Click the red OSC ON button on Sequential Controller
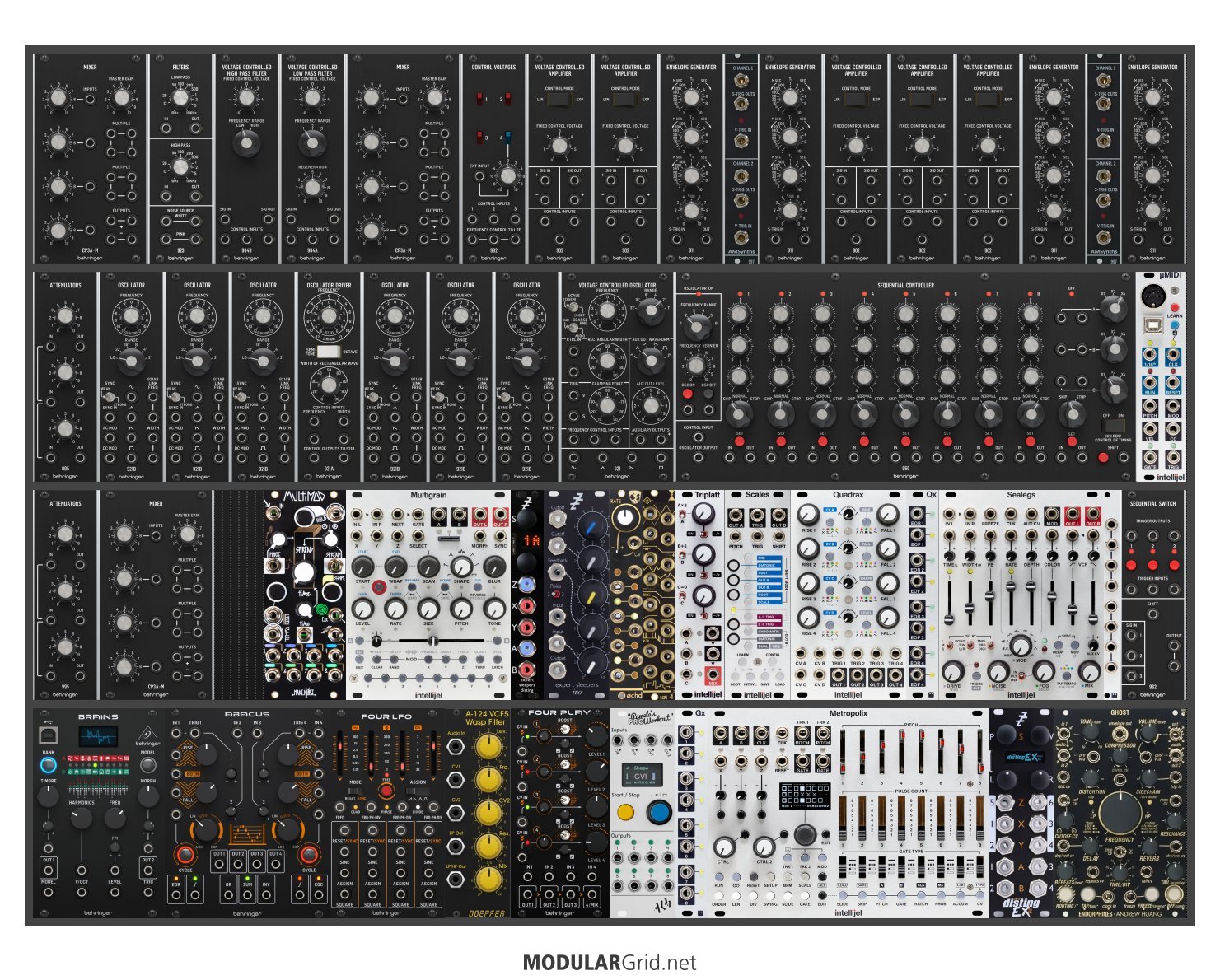 (x=688, y=394)
